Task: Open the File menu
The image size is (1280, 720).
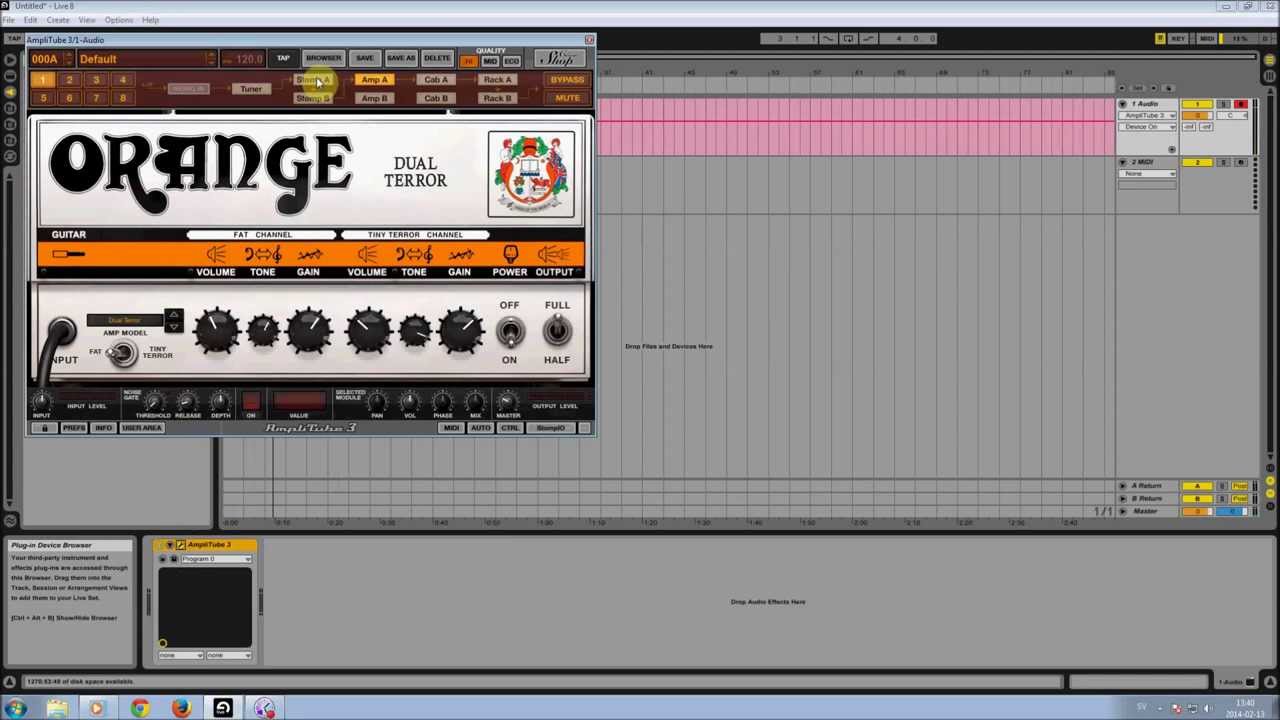Action: [x=8, y=20]
